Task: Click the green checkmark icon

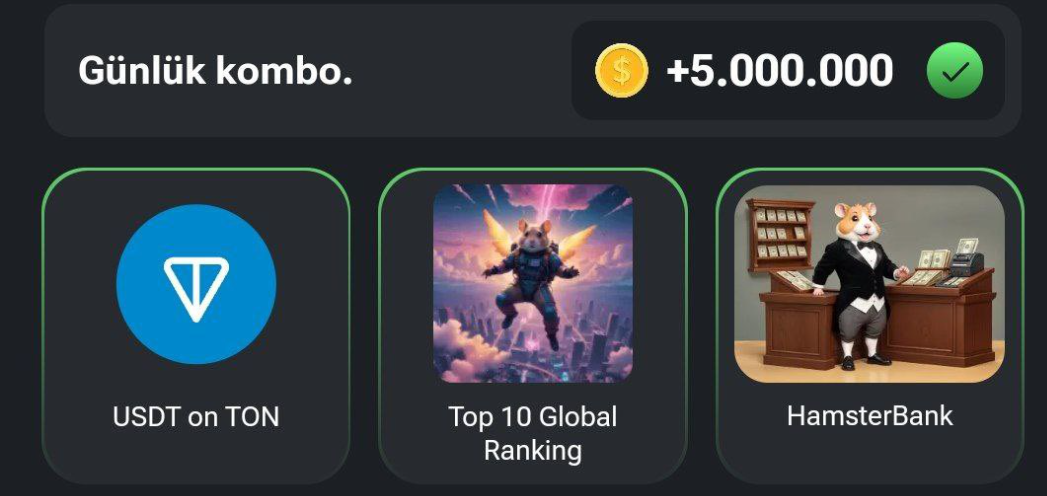Action: (x=954, y=70)
